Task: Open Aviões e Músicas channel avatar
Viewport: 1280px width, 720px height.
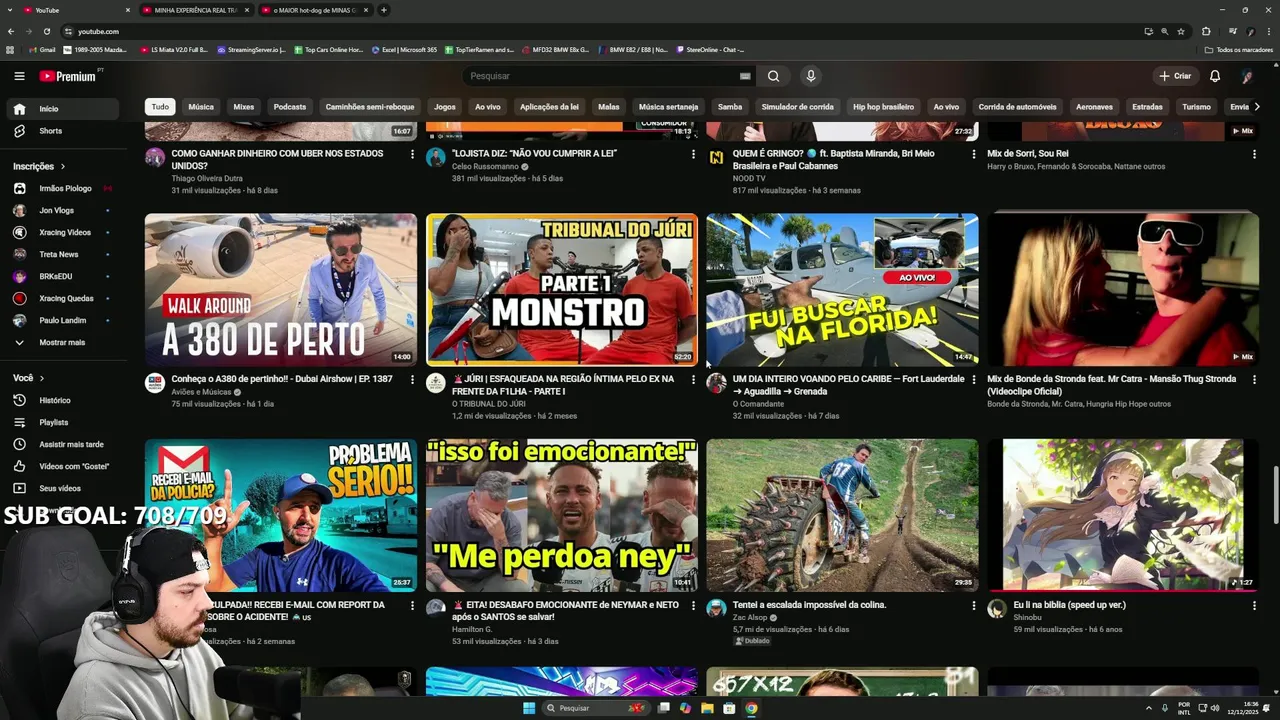Action: [x=155, y=383]
